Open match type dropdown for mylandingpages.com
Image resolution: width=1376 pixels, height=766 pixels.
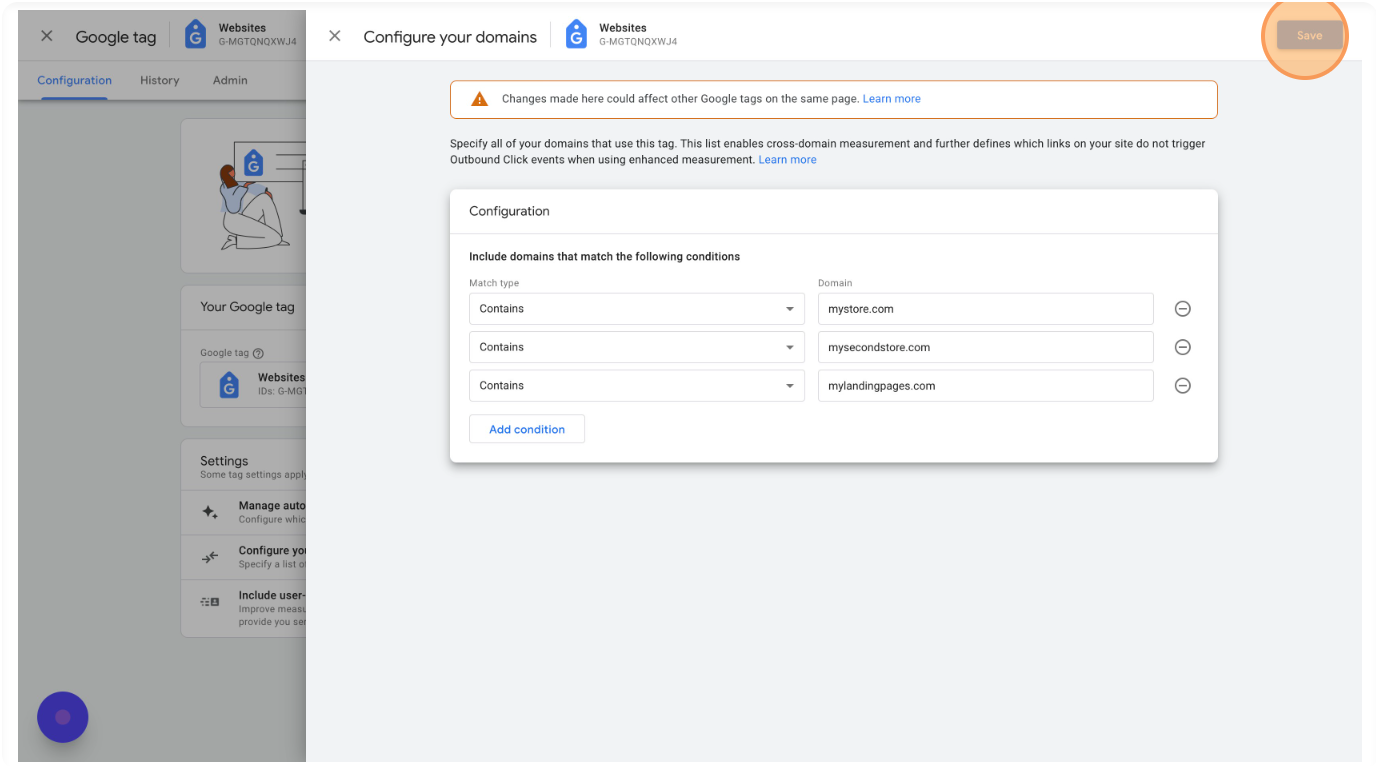pos(636,386)
